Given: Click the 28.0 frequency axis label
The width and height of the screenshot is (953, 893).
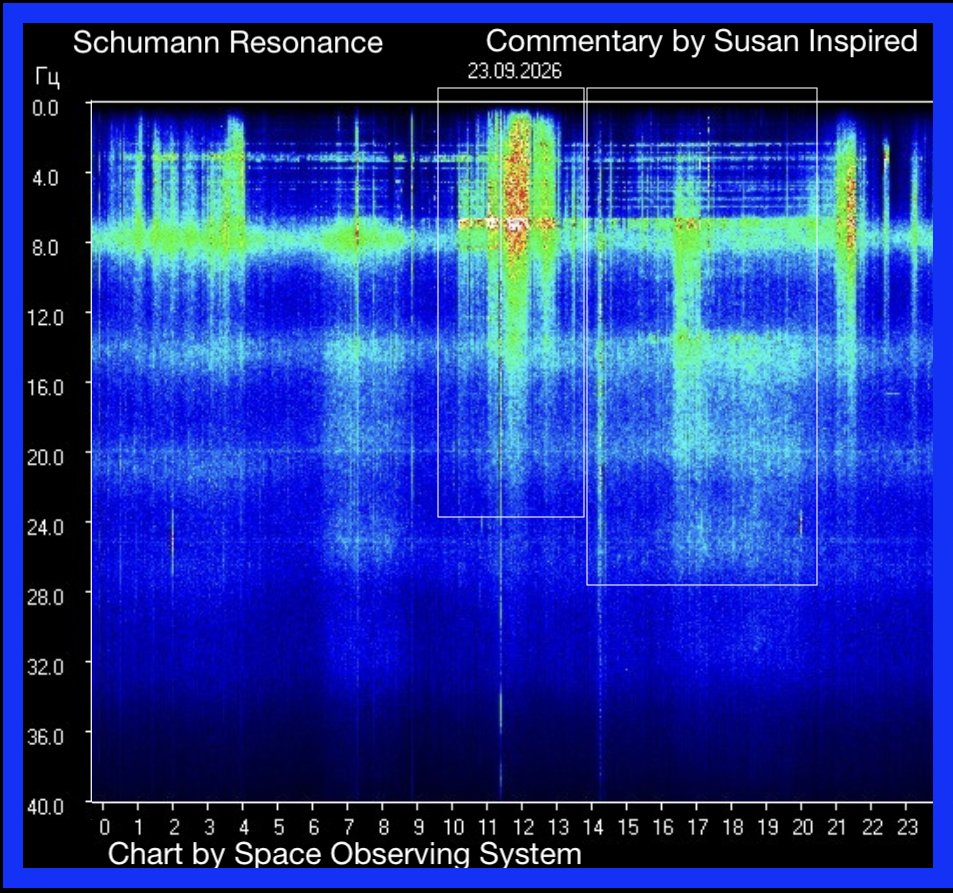Looking at the screenshot, I should pyautogui.click(x=45, y=598).
